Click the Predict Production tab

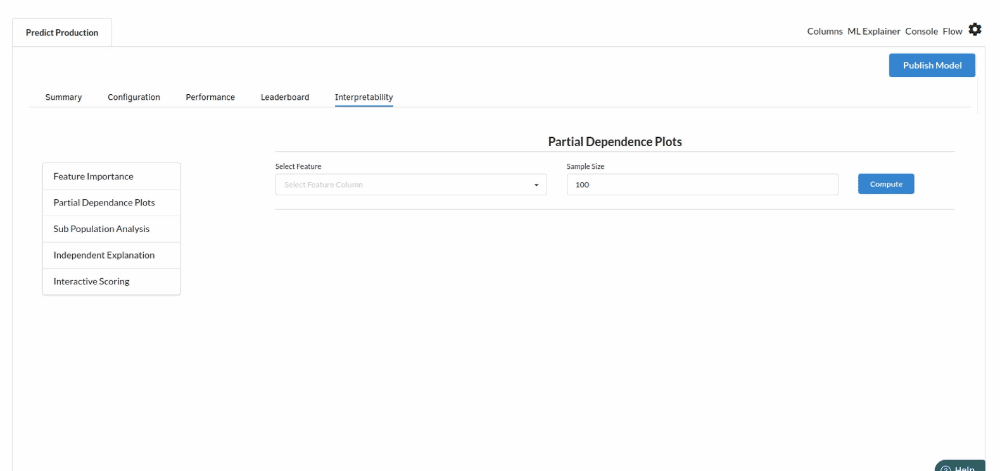click(62, 33)
